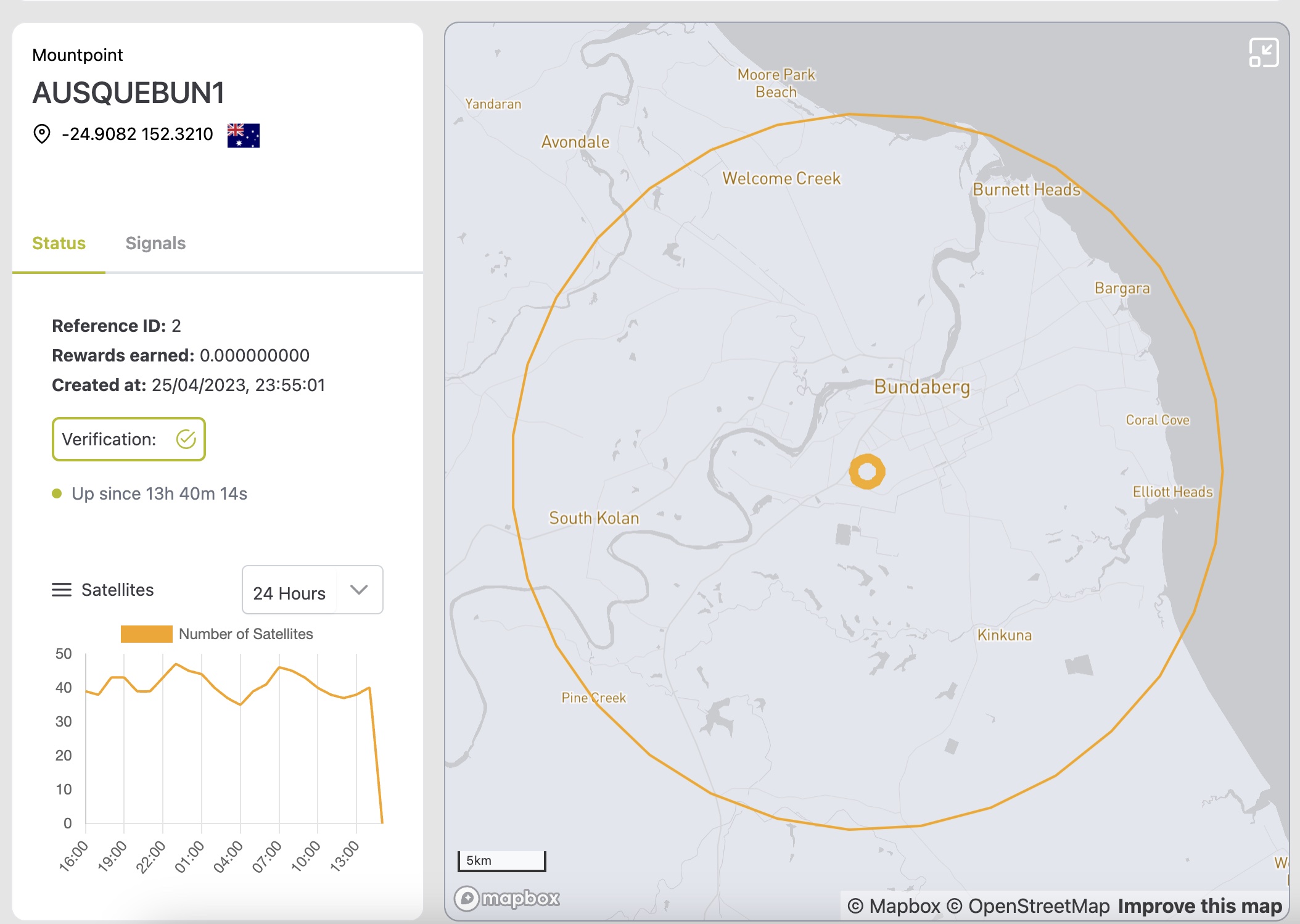Click the green uptime status dot
Image resolution: width=1300 pixels, height=924 pixels.
pyautogui.click(x=57, y=493)
